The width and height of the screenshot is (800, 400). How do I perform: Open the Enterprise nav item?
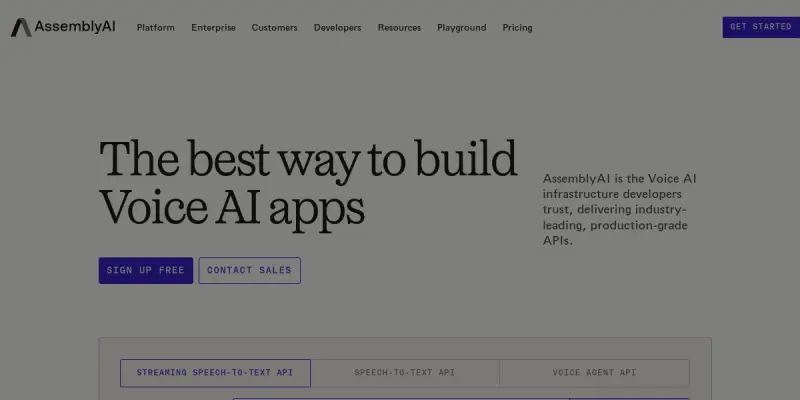click(x=213, y=28)
